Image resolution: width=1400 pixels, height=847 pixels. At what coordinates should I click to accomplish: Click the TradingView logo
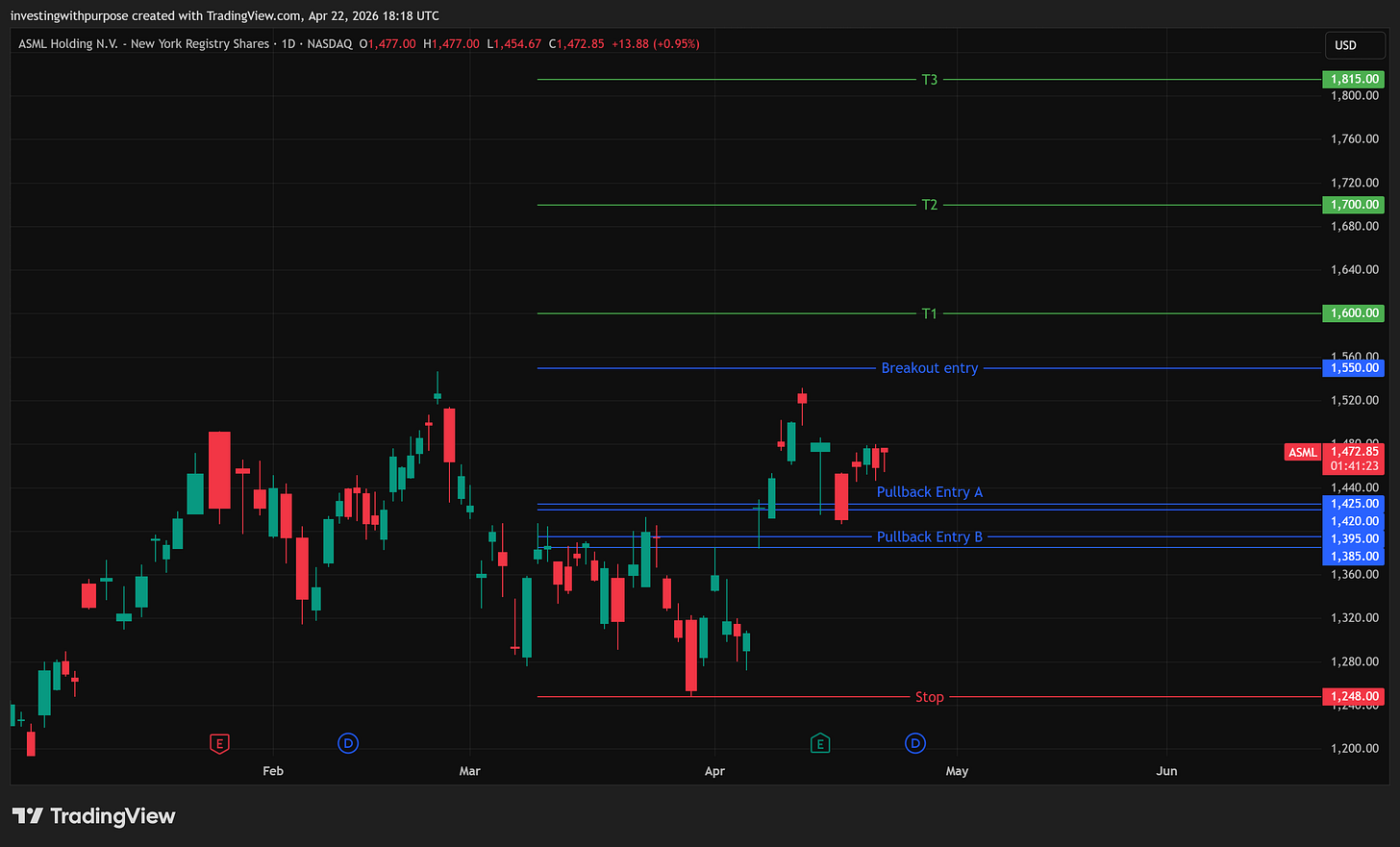[x=93, y=816]
